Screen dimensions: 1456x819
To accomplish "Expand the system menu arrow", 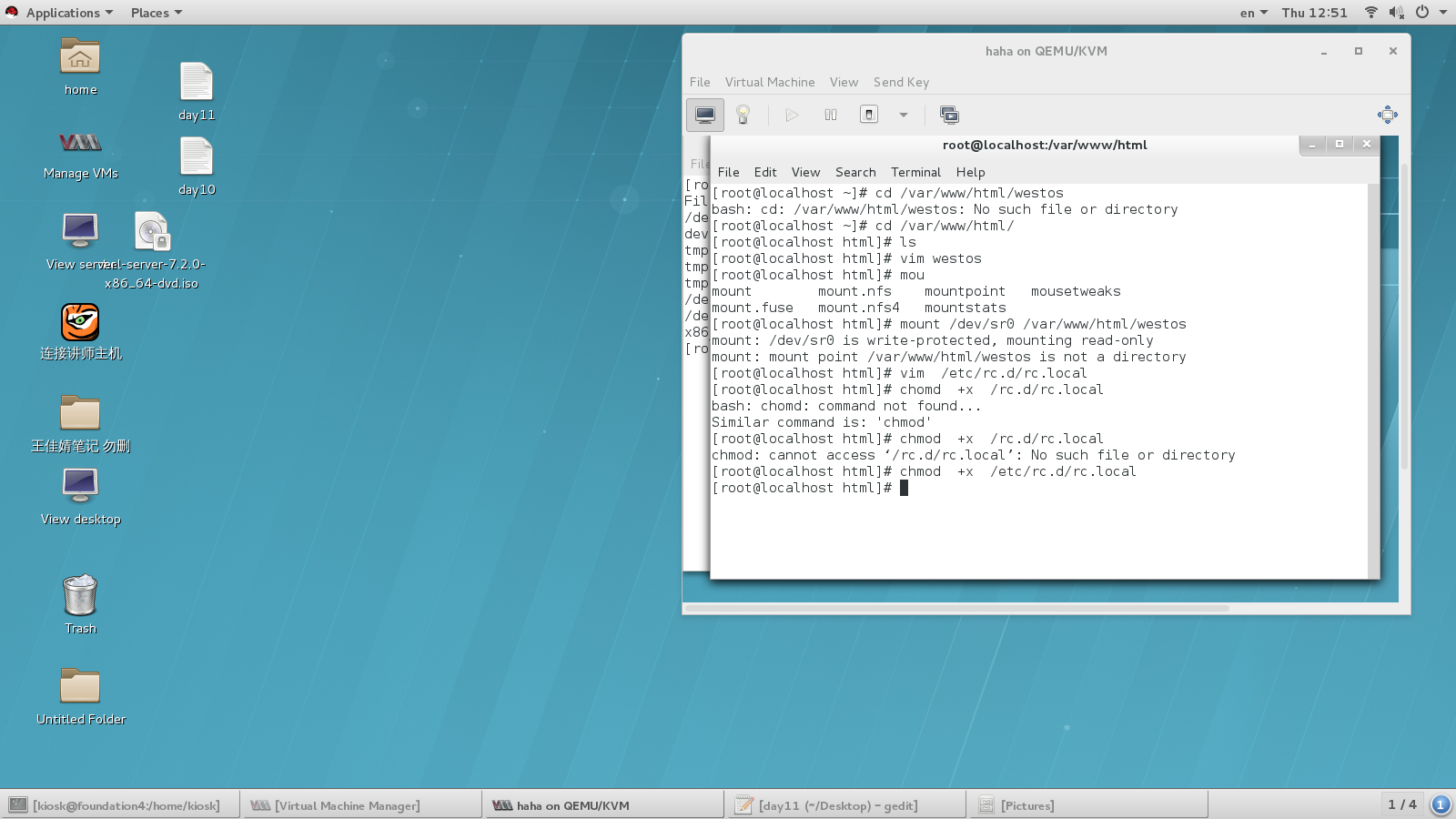I will (1443, 13).
